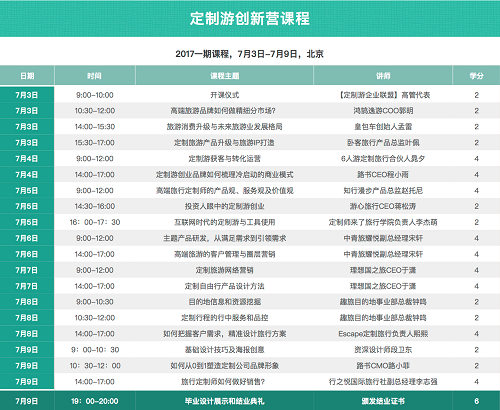Viewport: 500px width, 410px height.
Task: Select the 定制游获客与转化运营 course topic
Action: [x=224, y=159]
